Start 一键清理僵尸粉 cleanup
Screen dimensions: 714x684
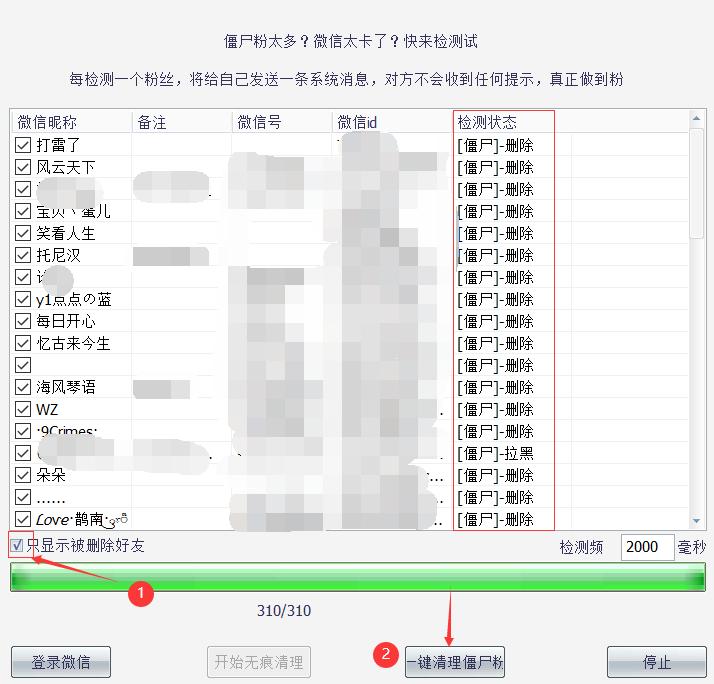[x=455, y=662]
